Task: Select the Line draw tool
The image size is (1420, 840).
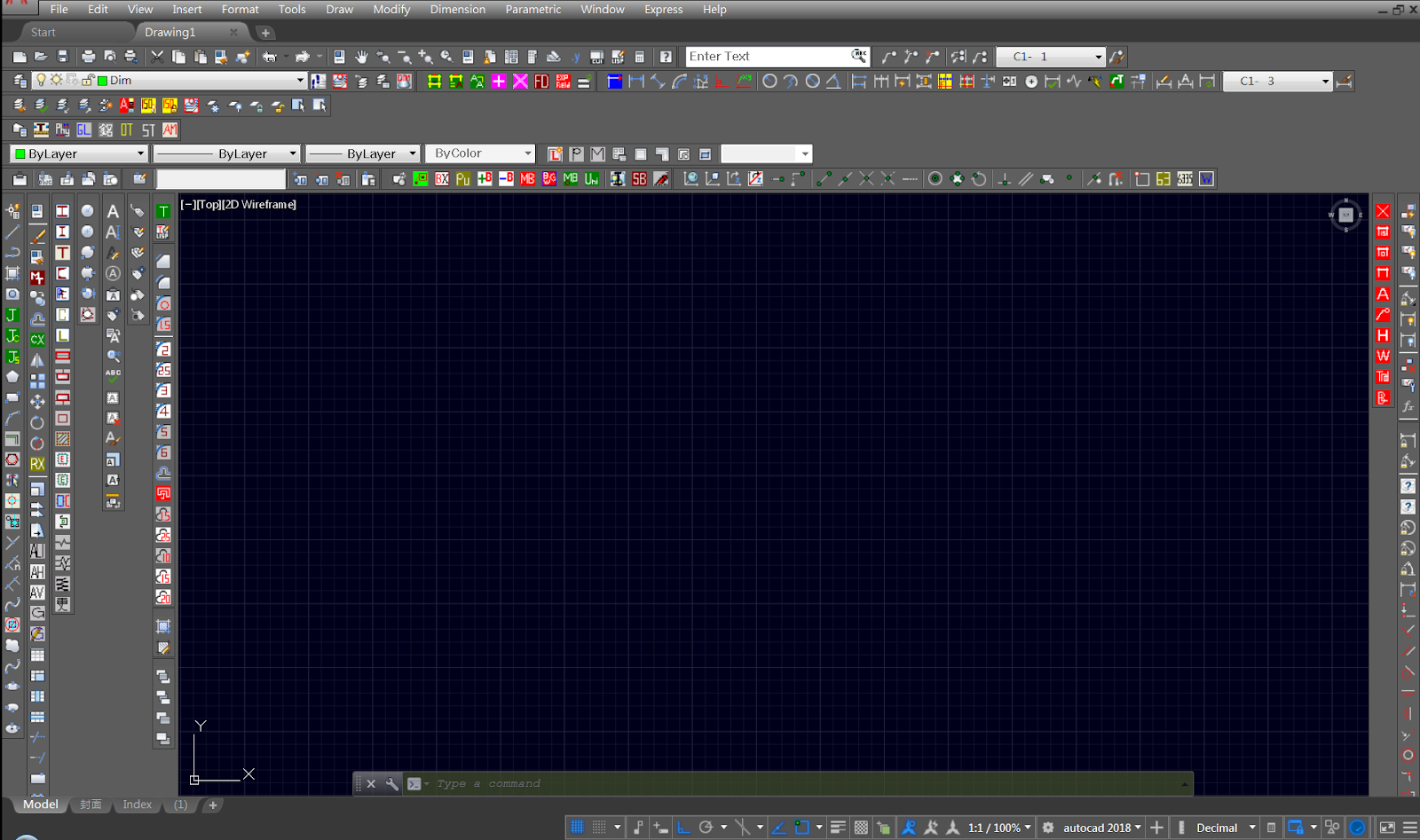Action: [12, 232]
